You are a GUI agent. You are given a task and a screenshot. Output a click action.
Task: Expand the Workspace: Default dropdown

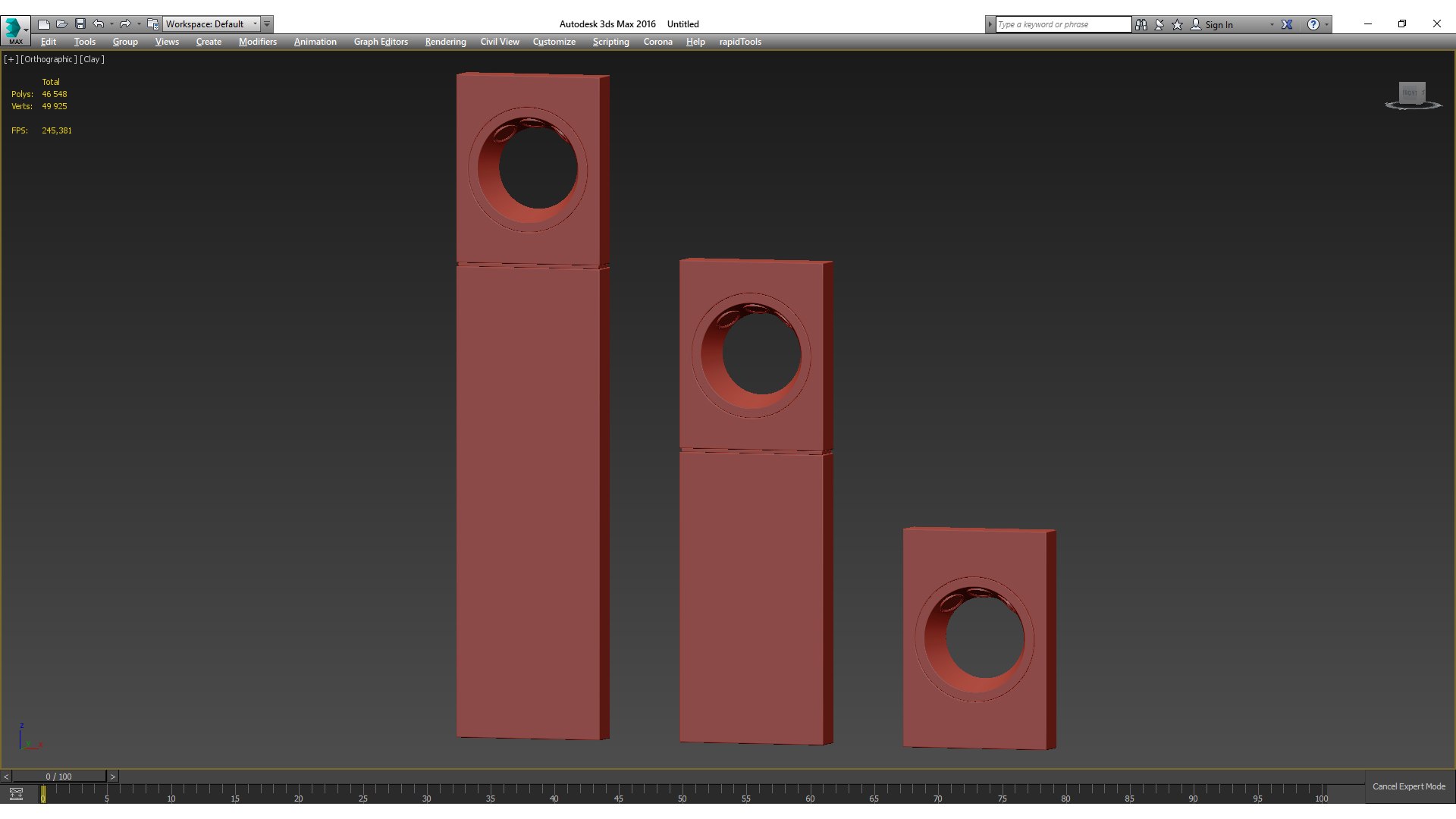tap(255, 24)
